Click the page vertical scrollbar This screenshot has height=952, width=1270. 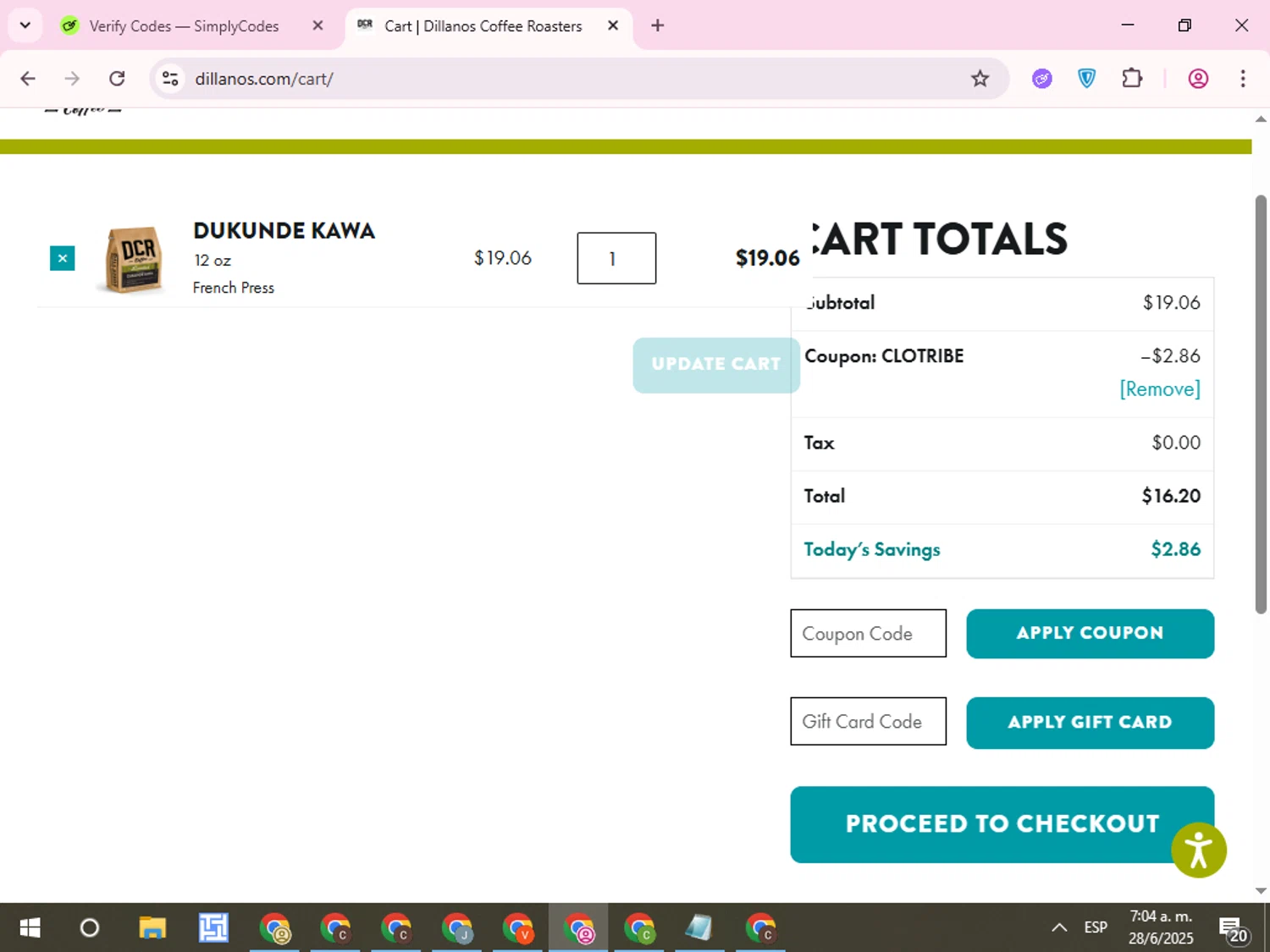(1261, 404)
